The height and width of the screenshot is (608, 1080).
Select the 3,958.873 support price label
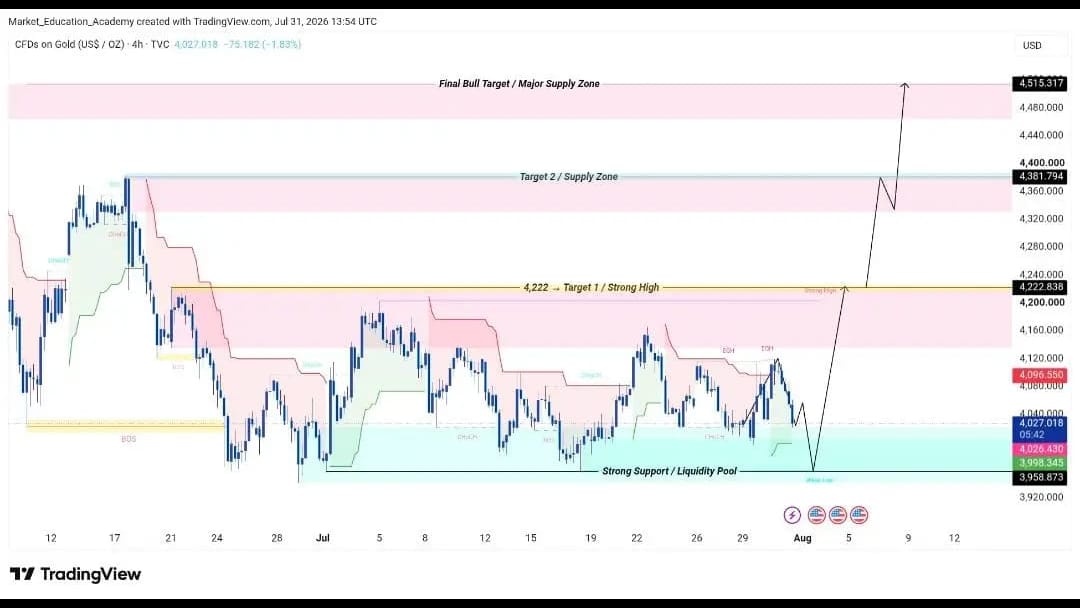point(1039,477)
